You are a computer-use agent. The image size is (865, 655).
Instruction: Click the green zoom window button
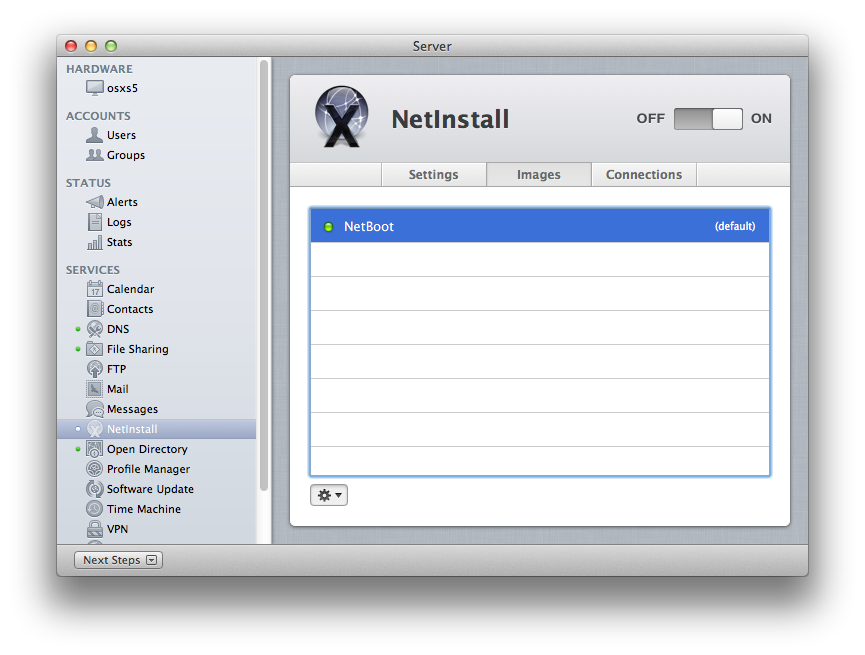click(x=111, y=46)
